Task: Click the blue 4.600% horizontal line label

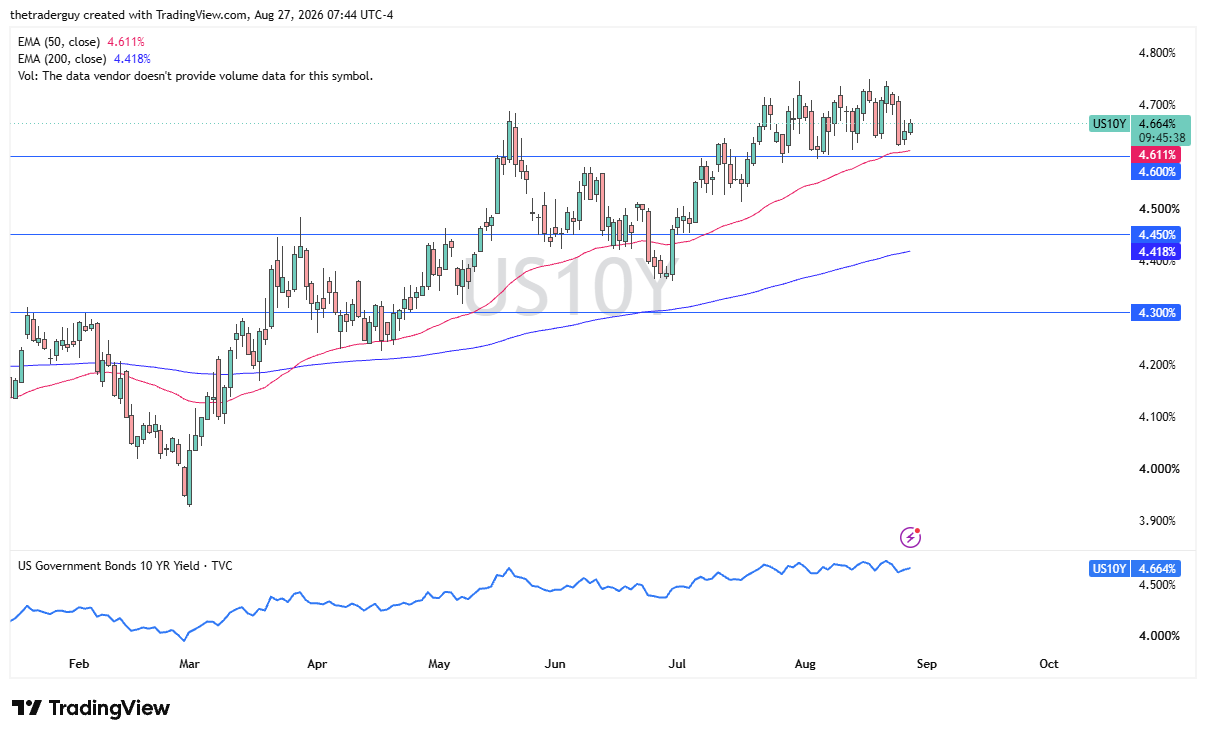Action: (x=1155, y=172)
